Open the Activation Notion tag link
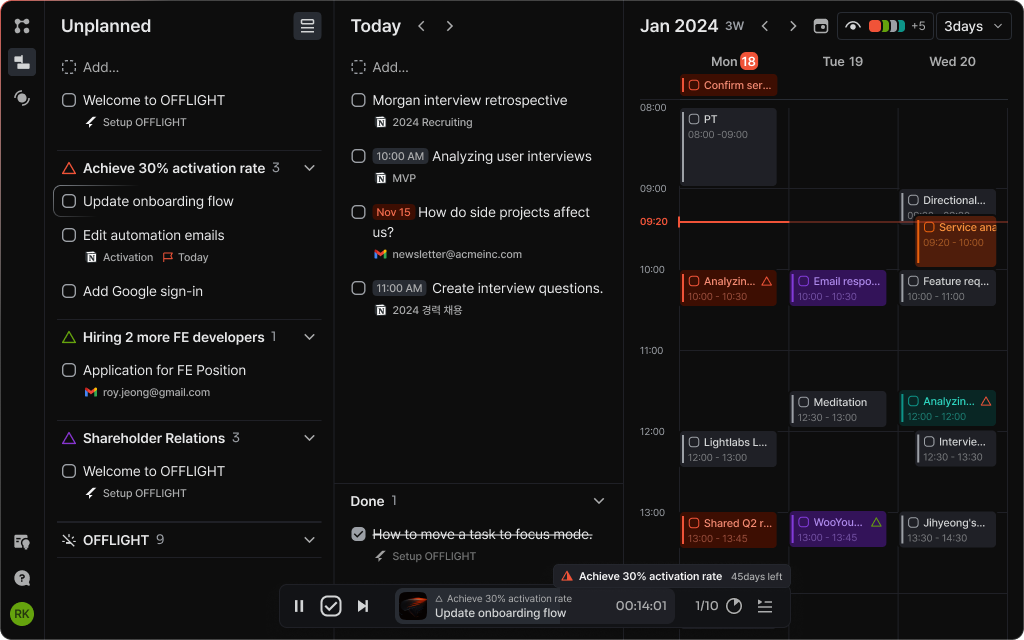Viewport: 1024px width, 640px height. pyautogui.click(x=120, y=257)
